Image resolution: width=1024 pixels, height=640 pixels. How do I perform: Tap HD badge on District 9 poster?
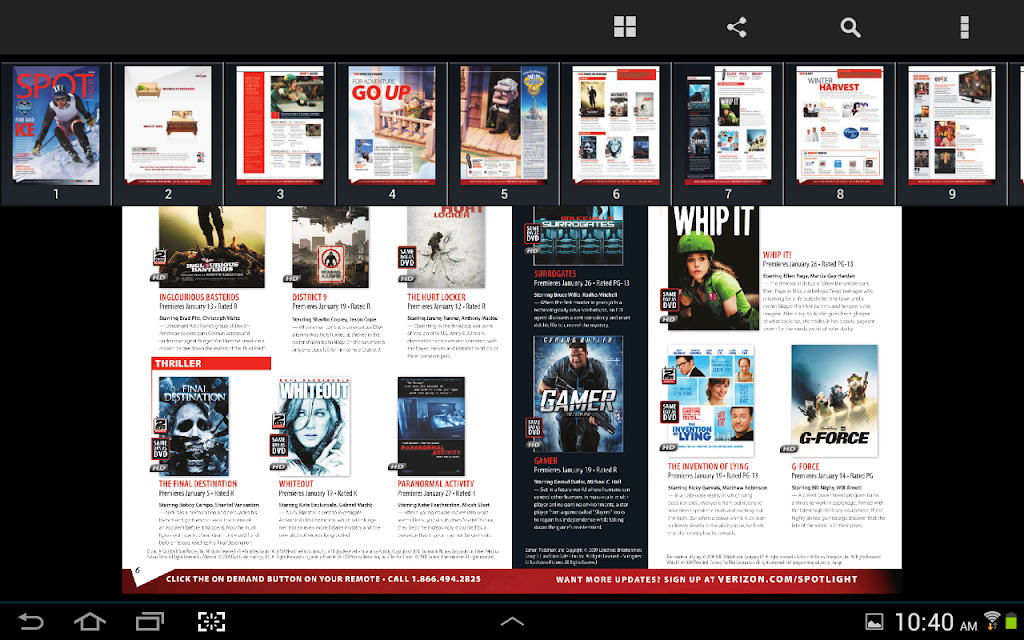[x=292, y=279]
